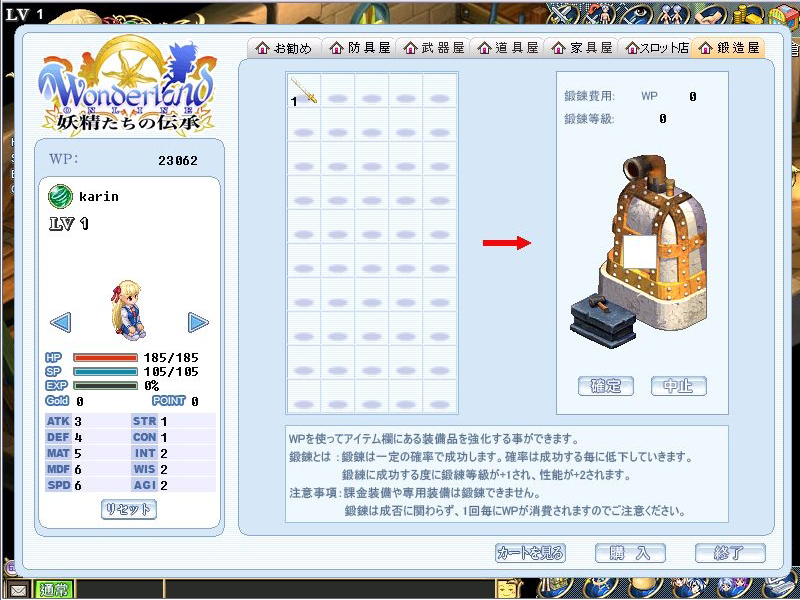Click the Gold amount label

click(57, 401)
